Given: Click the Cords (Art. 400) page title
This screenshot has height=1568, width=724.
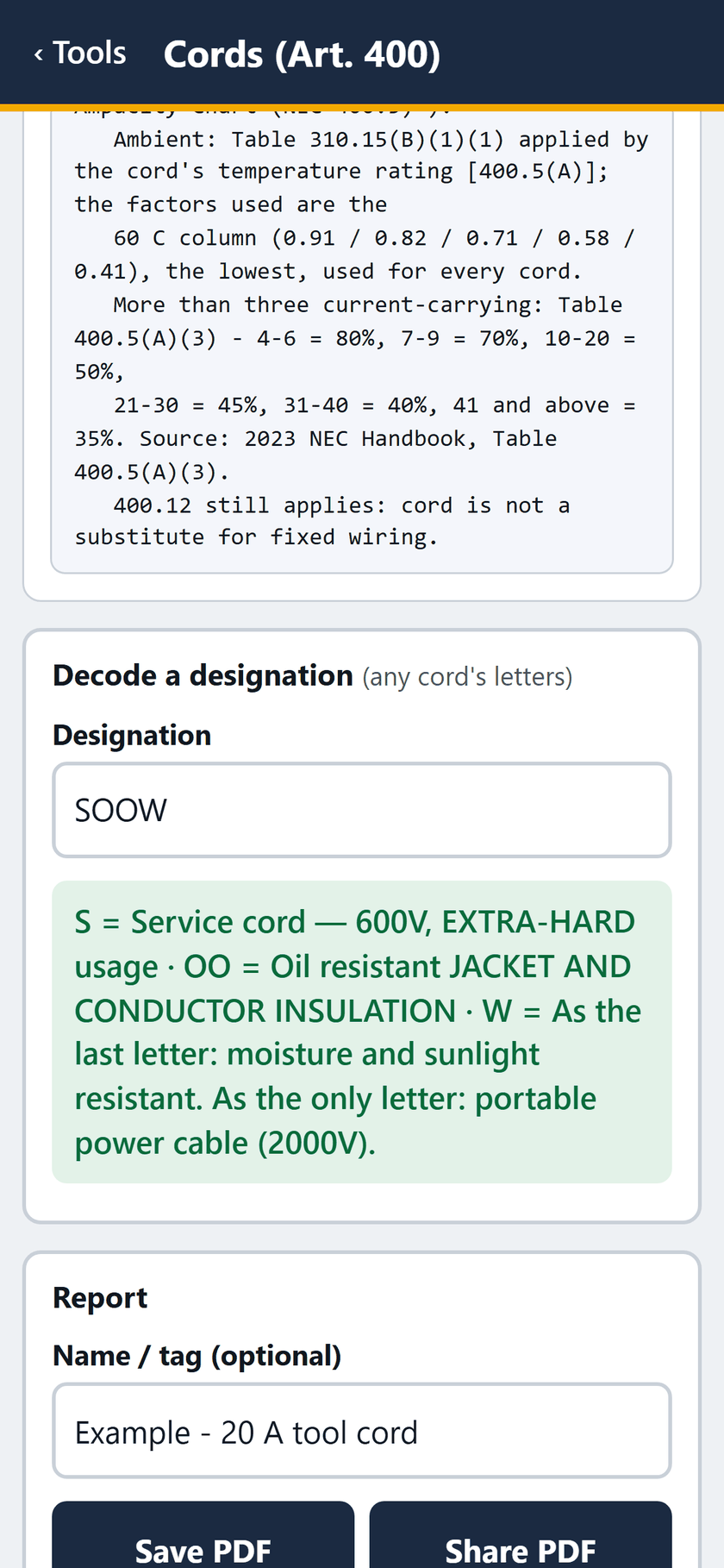Looking at the screenshot, I should click(x=302, y=54).
